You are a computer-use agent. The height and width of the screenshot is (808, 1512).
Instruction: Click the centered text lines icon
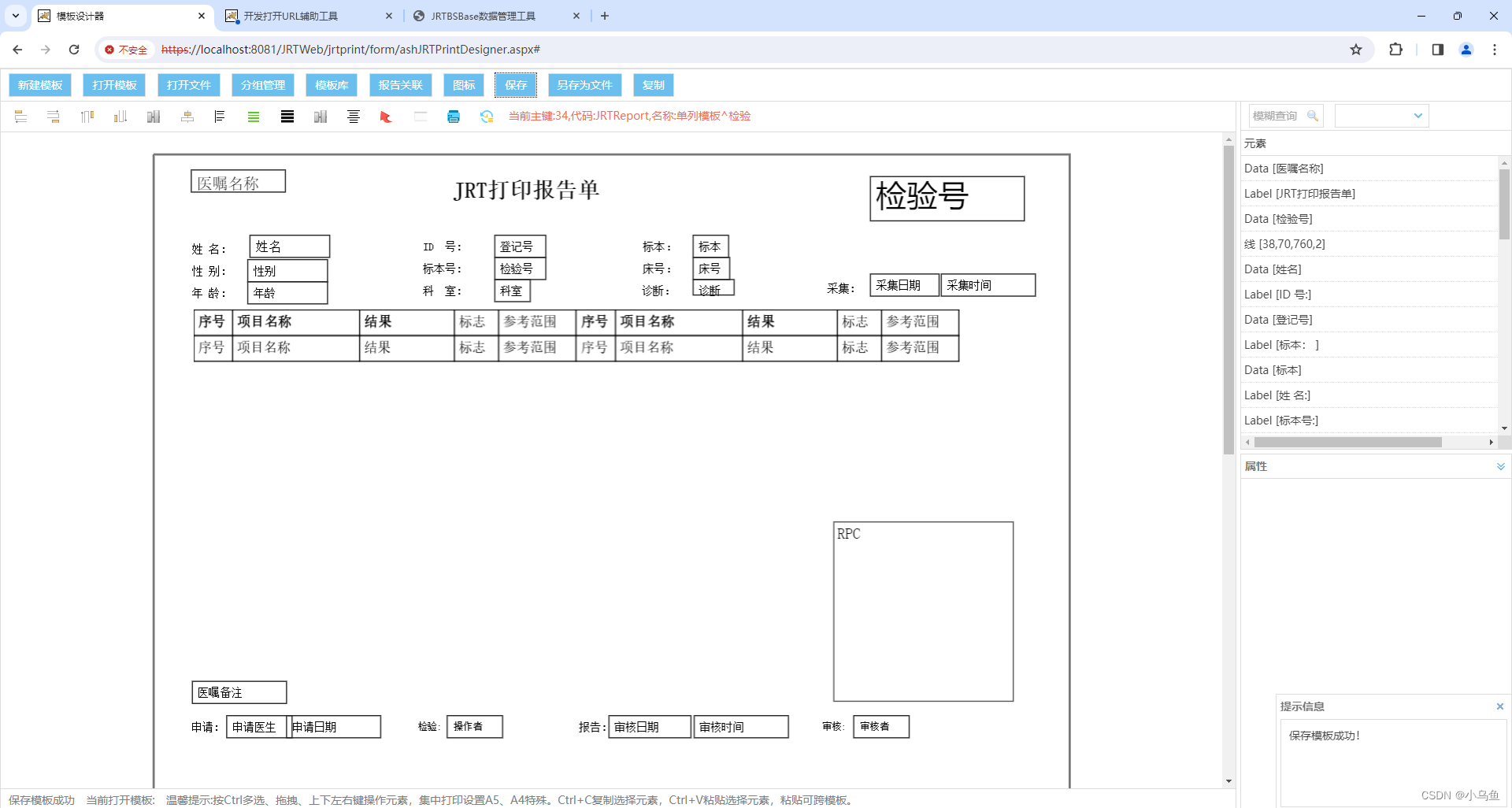tap(354, 117)
